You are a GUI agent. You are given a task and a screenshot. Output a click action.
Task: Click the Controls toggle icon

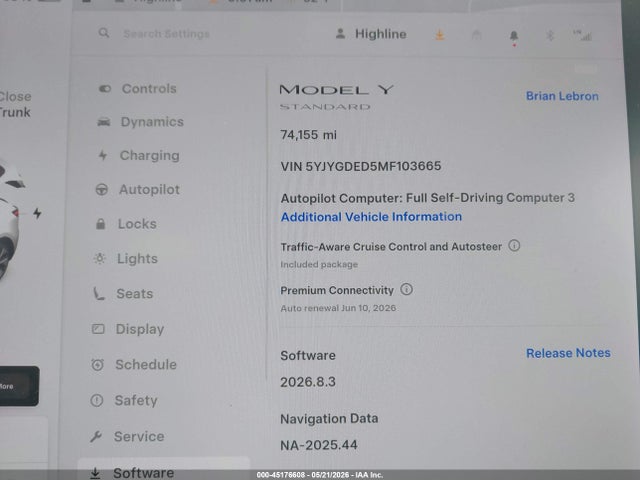104,89
